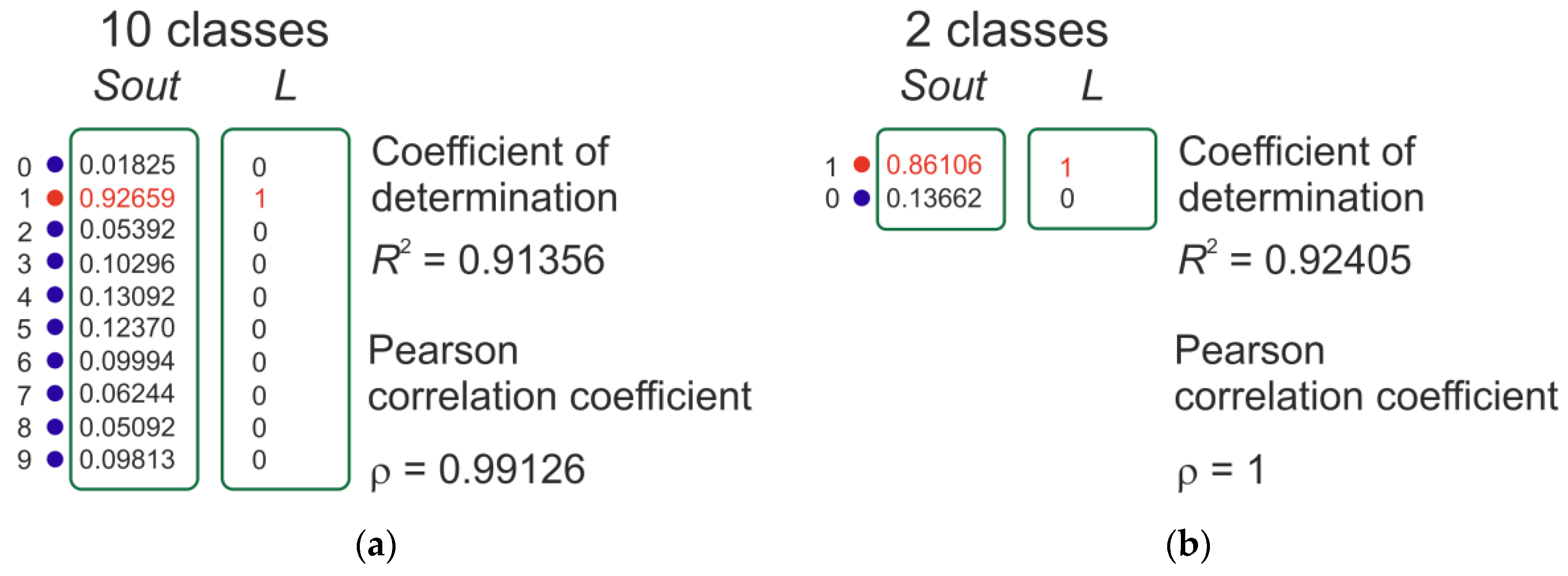This screenshot has width=1568, height=576.
Task: Click the subfigure label (b)
Action: coord(1187,545)
